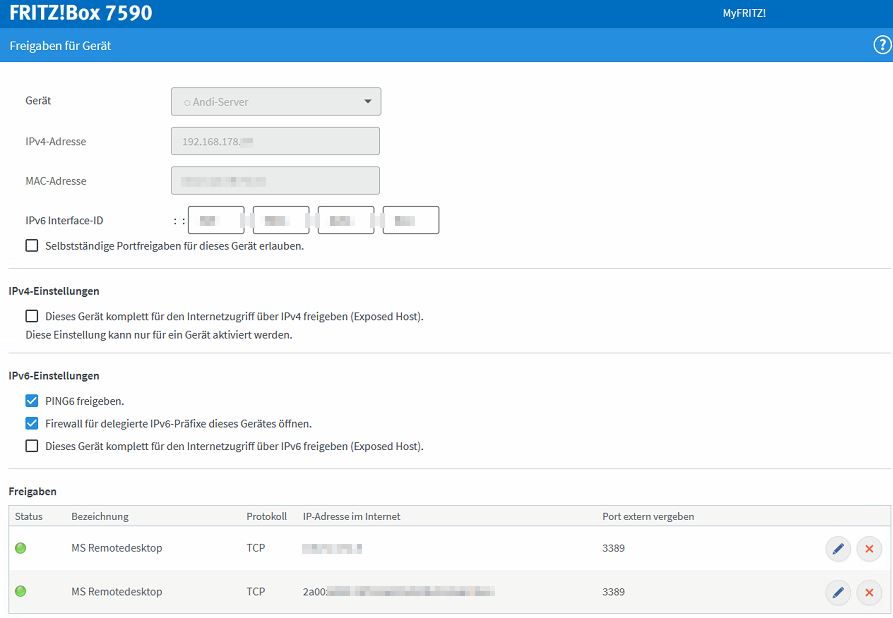The width and height of the screenshot is (893, 618).
Task: Click the IPv6-Einstellungen heading
Action: click(54, 376)
